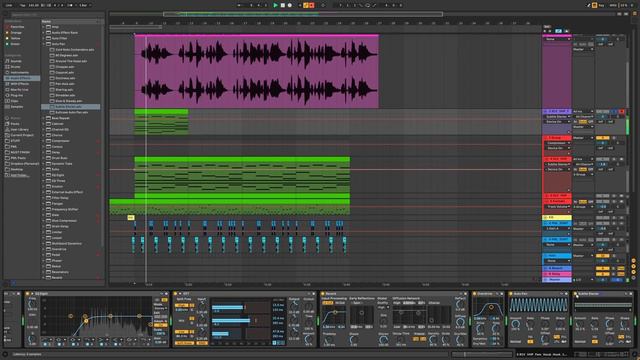Screen dimensions: 640x360
Task: Open the Plug-ins browser category
Action: 17,96
